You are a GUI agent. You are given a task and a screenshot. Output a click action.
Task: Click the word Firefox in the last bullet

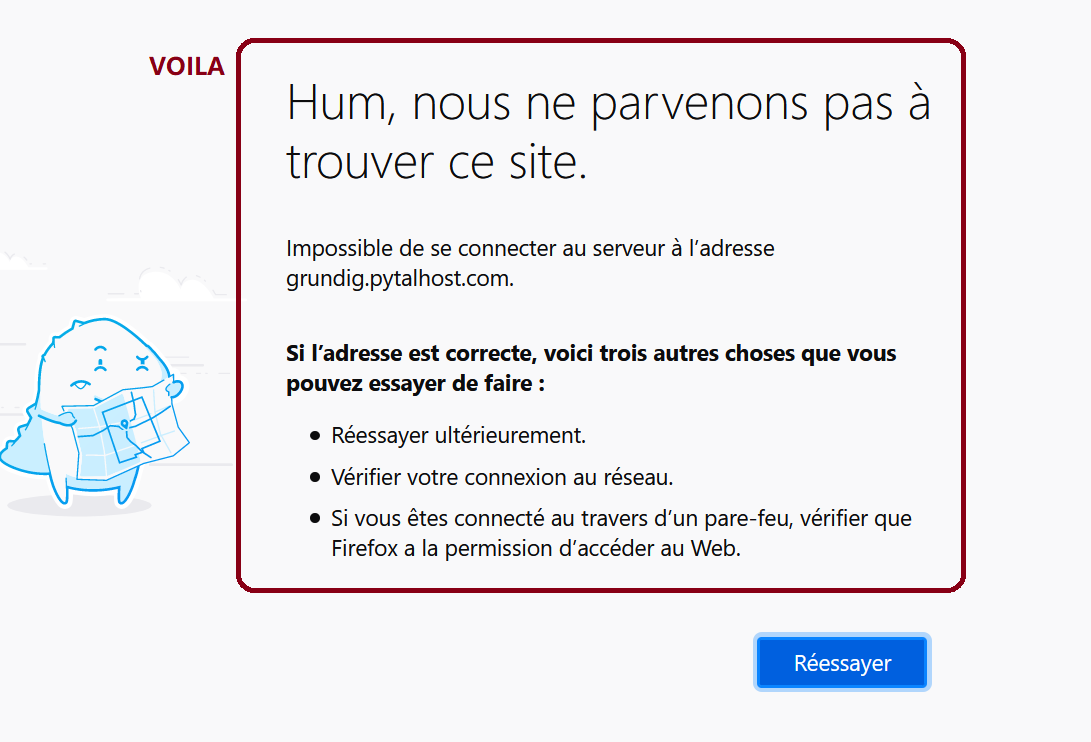click(364, 548)
